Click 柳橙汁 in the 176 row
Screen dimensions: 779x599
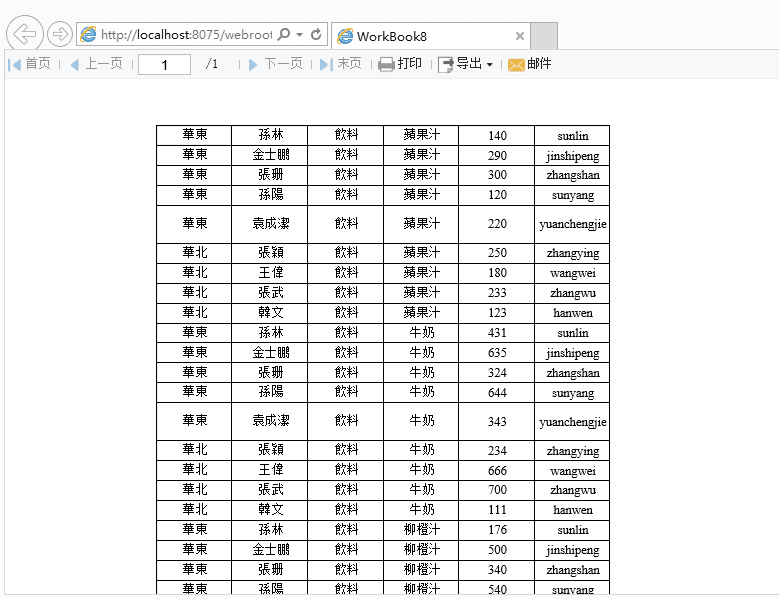(x=421, y=529)
